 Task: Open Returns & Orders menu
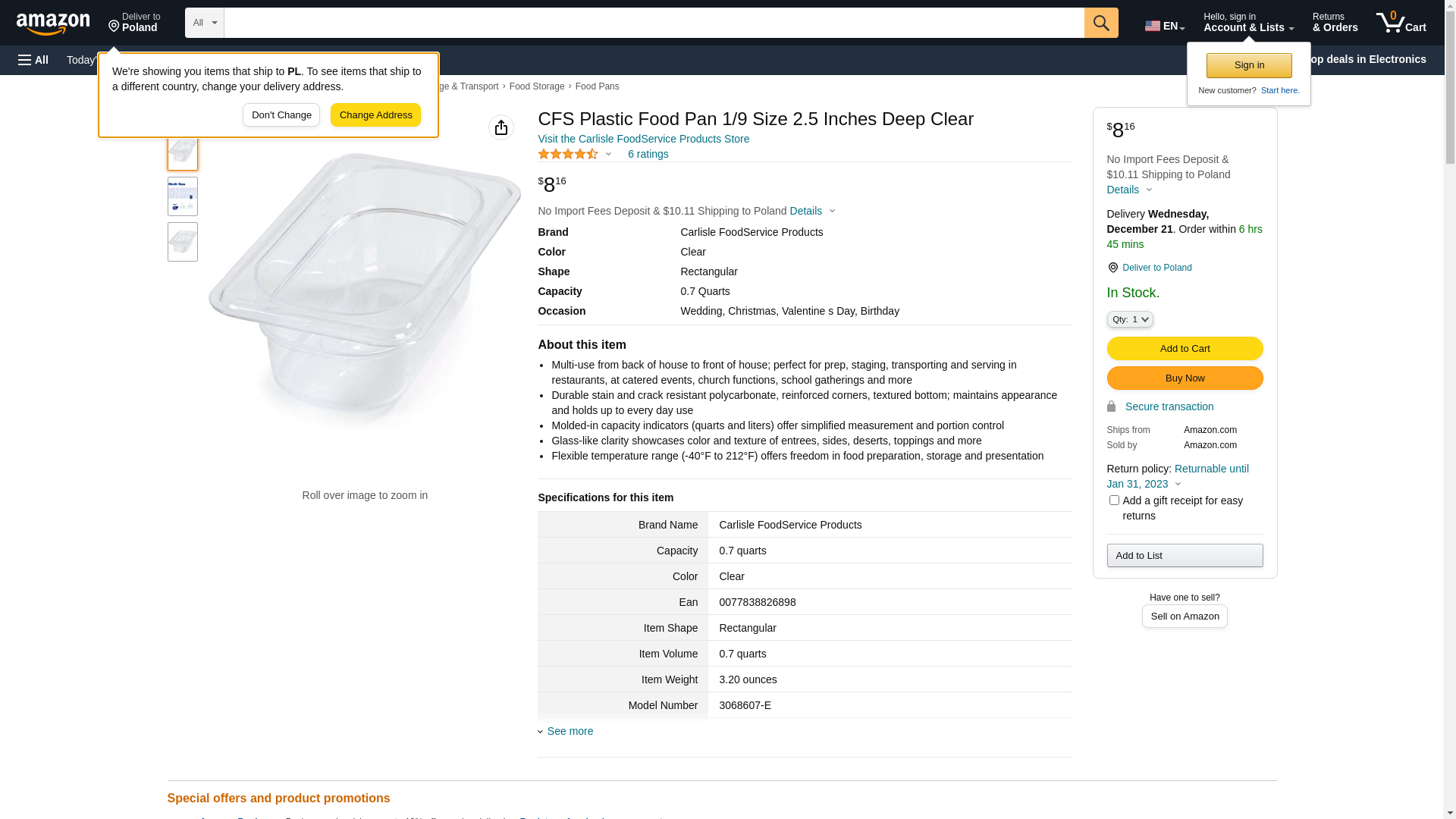(x=1335, y=23)
